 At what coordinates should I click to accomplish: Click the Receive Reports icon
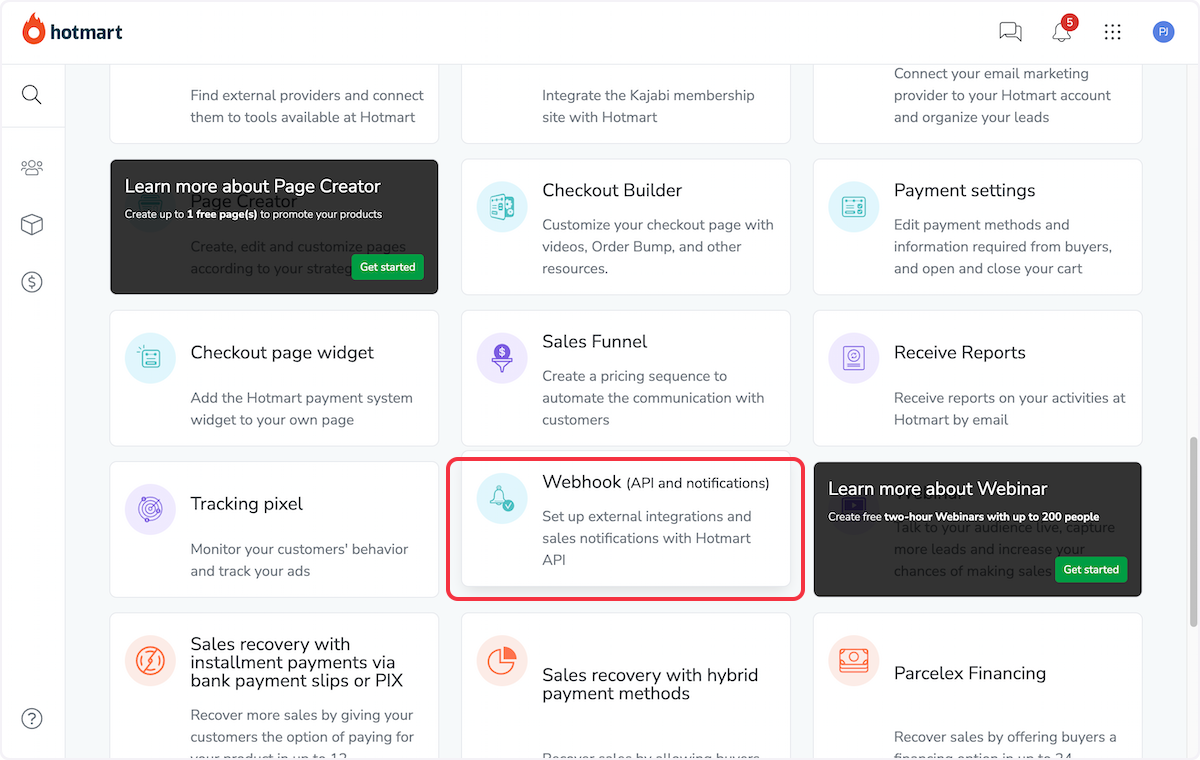tap(854, 358)
